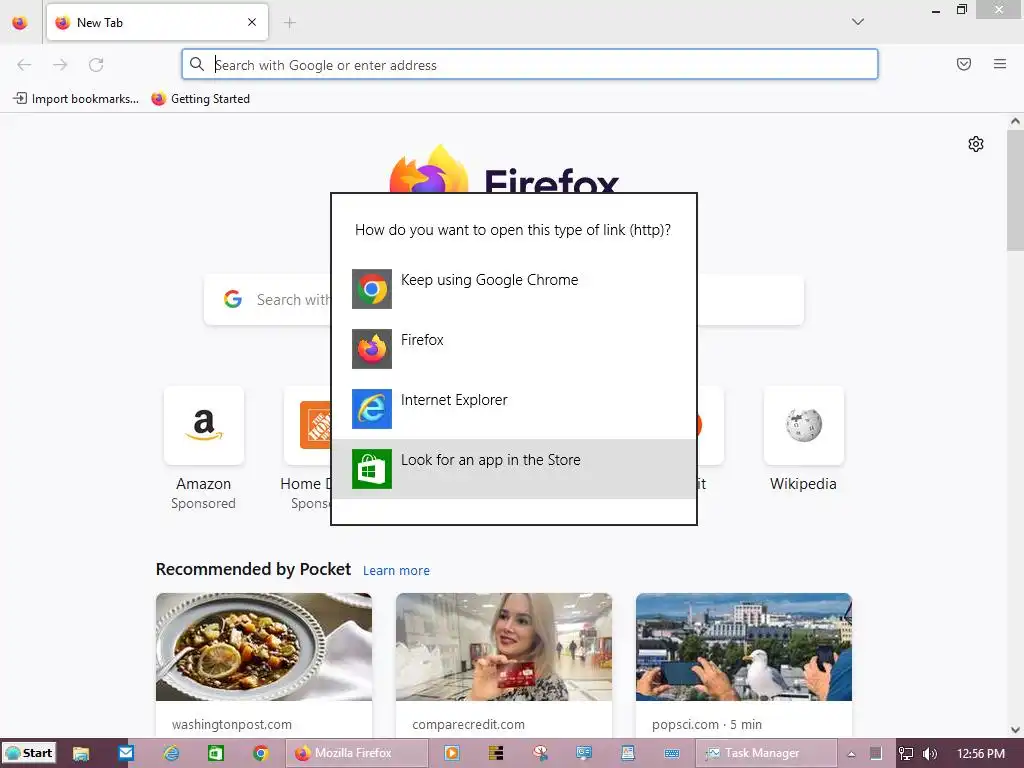
Task: Select the Firefox icon in the link dialog
Action: tap(372, 349)
